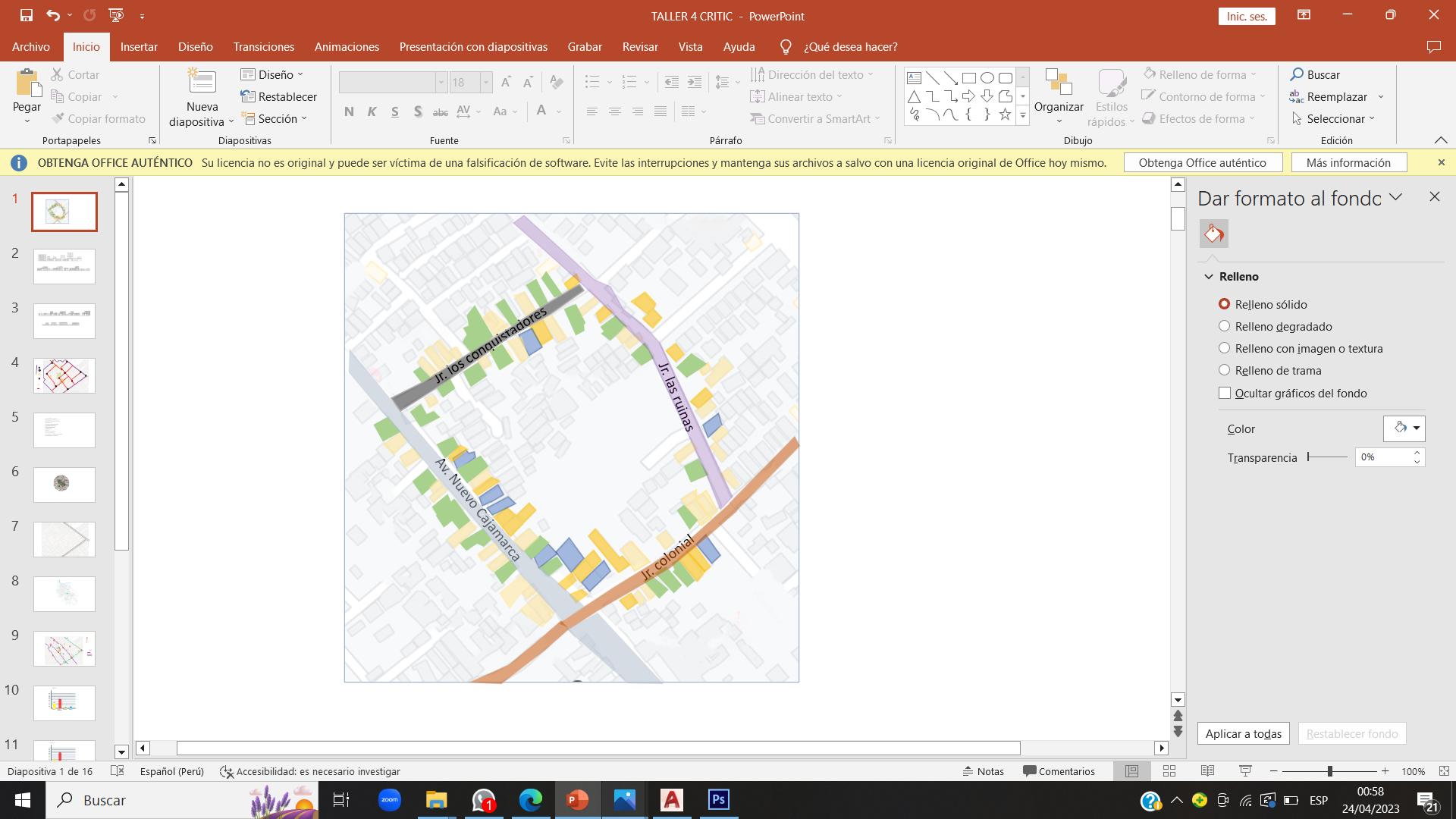Image resolution: width=1456 pixels, height=819 pixels.
Task: Start slideshow from status bar icon
Action: [x=1245, y=771]
